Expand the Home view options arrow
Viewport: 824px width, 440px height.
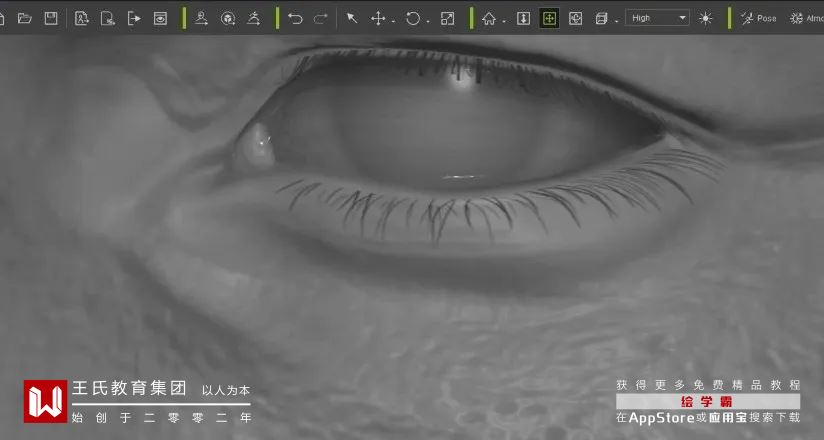503,22
